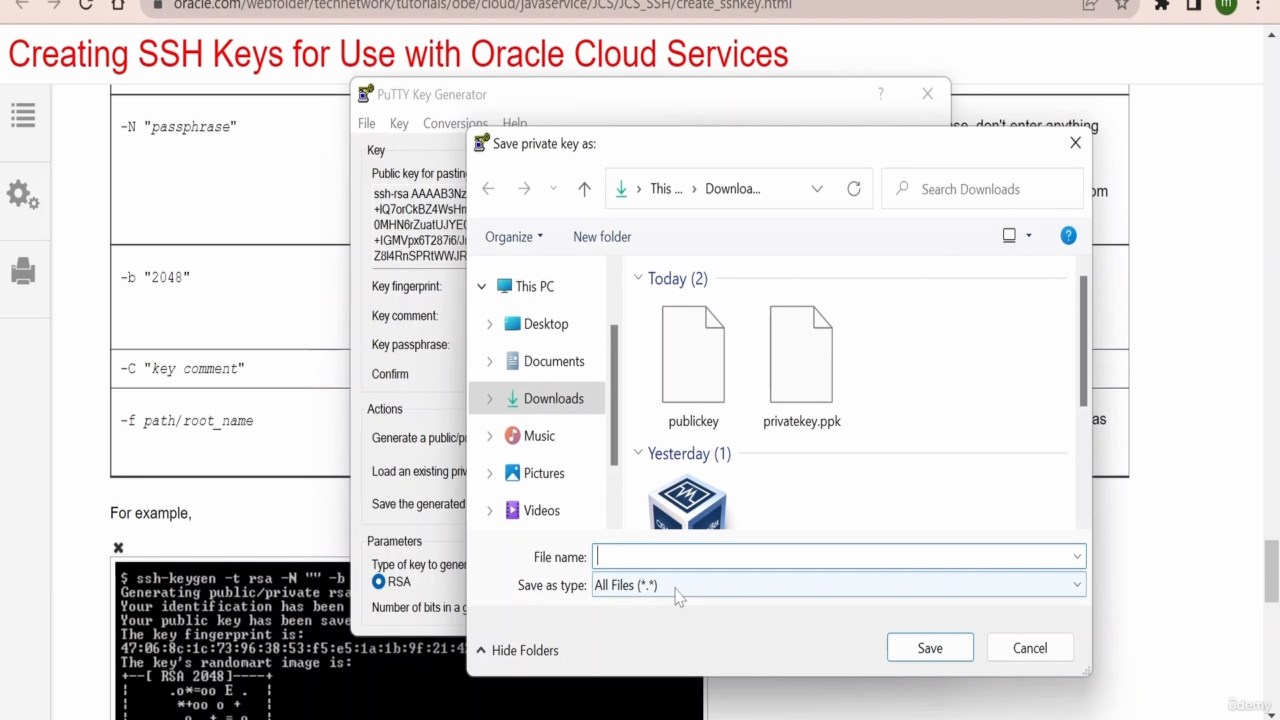
Task: Click the print icon in the page sidebar
Action: (23, 271)
